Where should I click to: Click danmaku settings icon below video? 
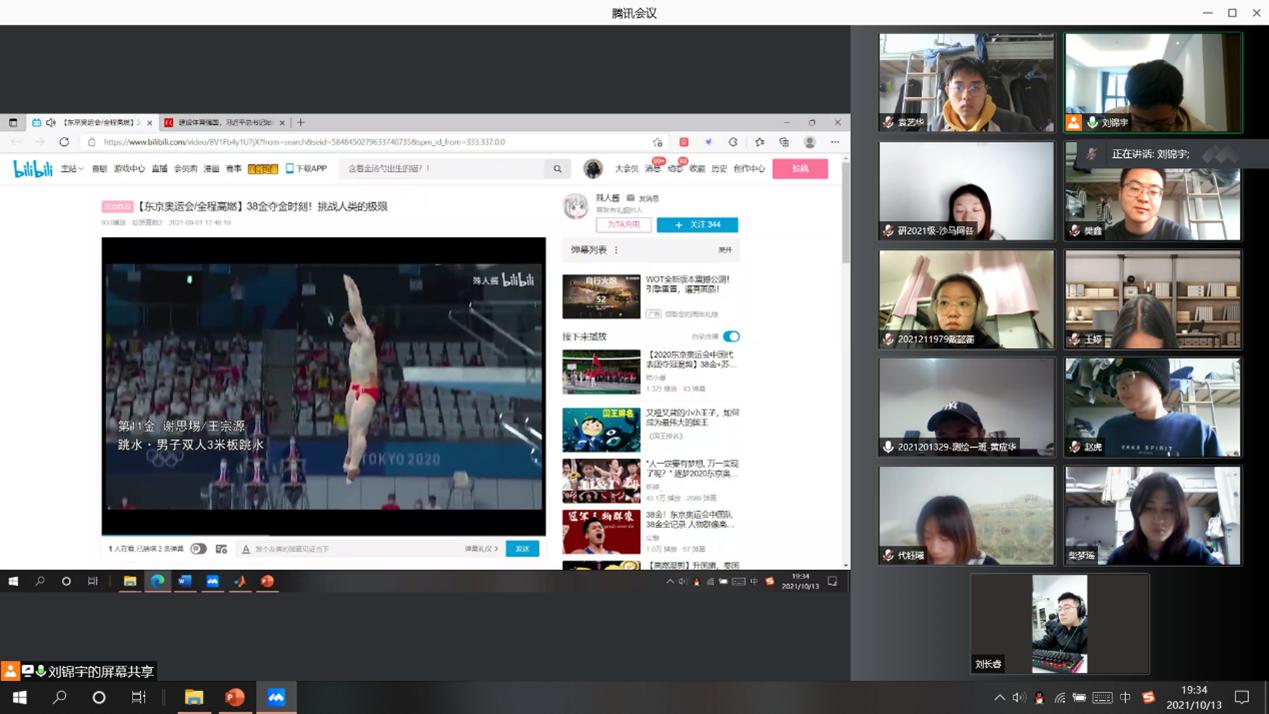tap(221, 549)
